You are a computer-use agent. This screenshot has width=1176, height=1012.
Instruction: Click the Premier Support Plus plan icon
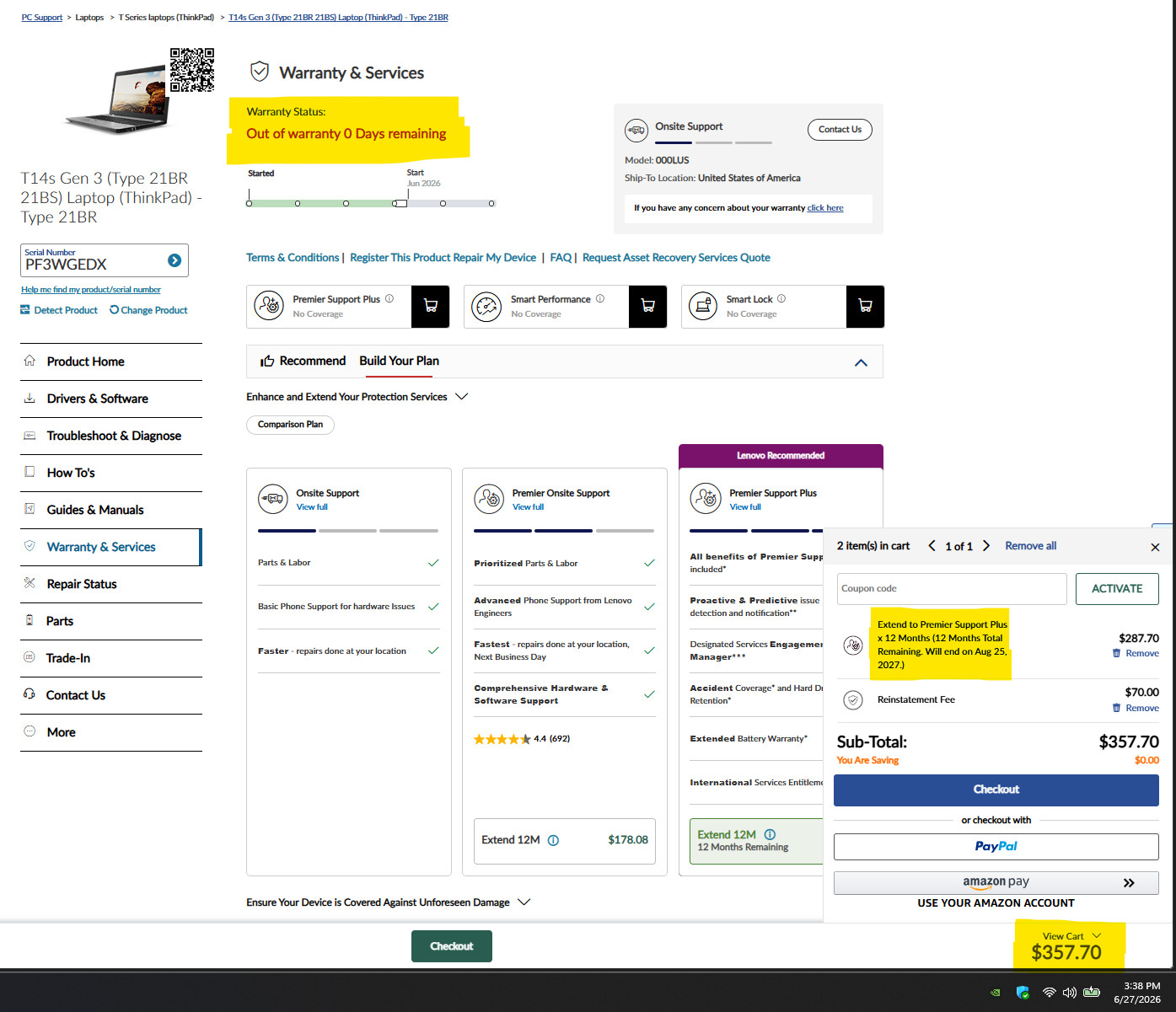coord(706,499)
